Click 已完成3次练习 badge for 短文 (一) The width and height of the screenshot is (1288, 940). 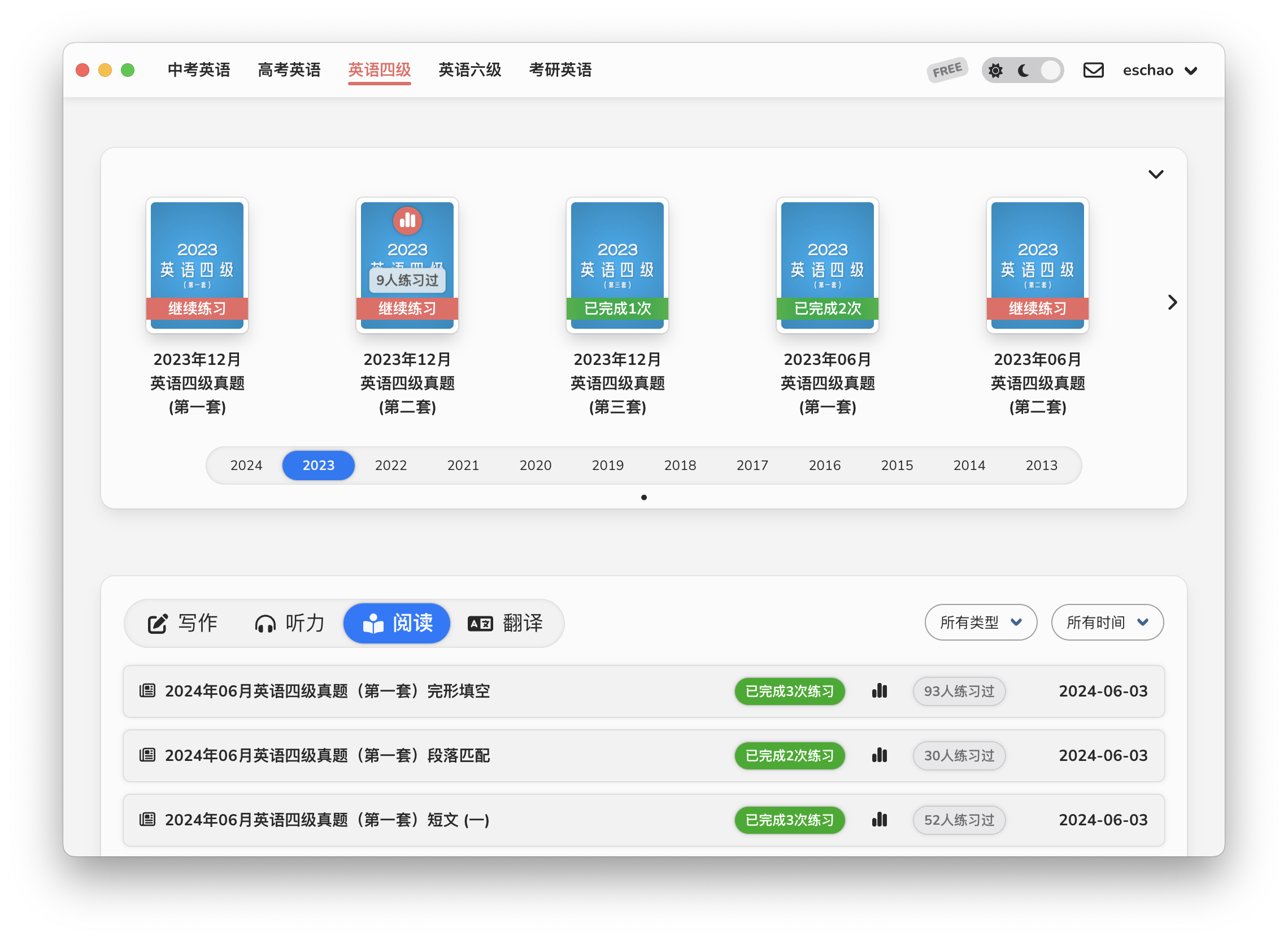789,820
